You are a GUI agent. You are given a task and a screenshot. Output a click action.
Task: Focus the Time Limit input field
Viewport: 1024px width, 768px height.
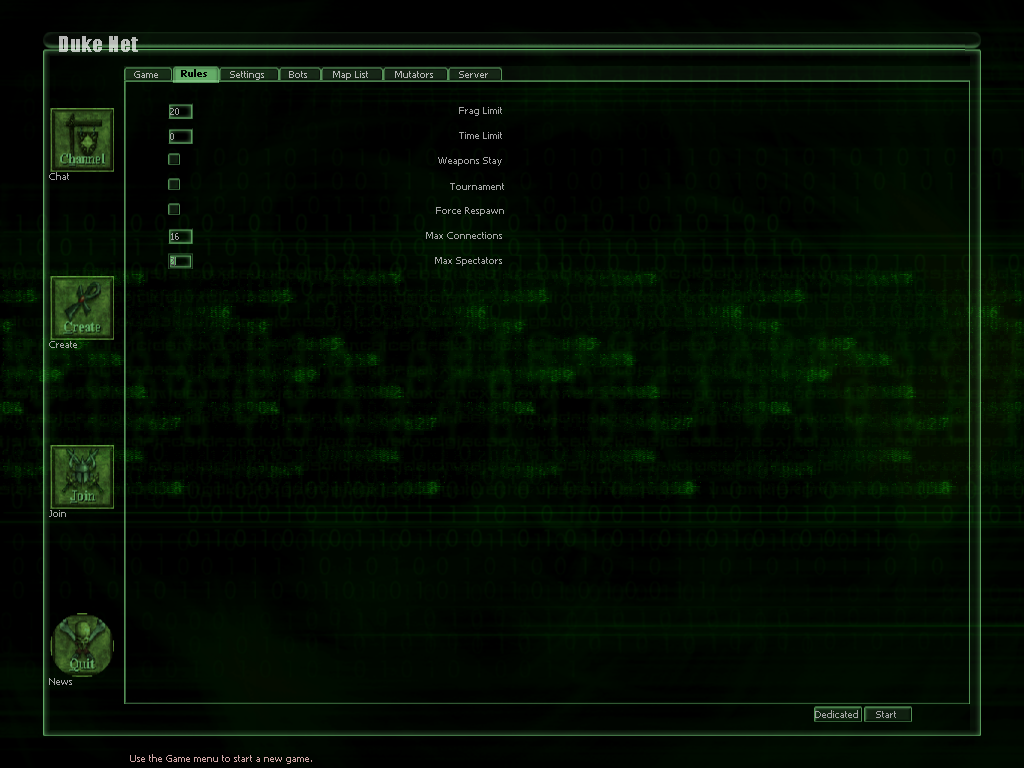click(x=180, y=136)
